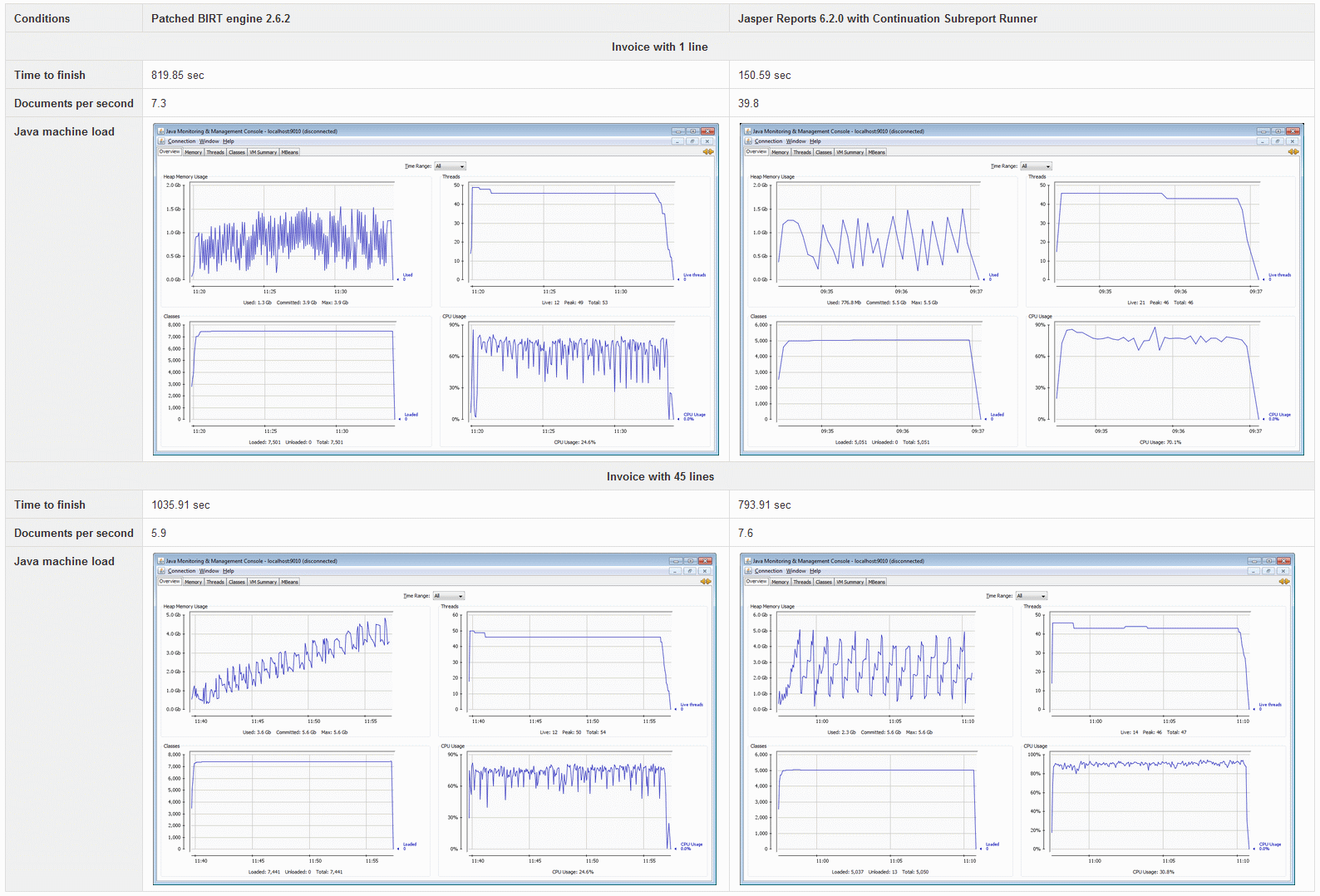The width and height of the screenshot is (1320, 896).
Task: Select Classes tab in BIRT 45-line console
Action: pos(237,582)
